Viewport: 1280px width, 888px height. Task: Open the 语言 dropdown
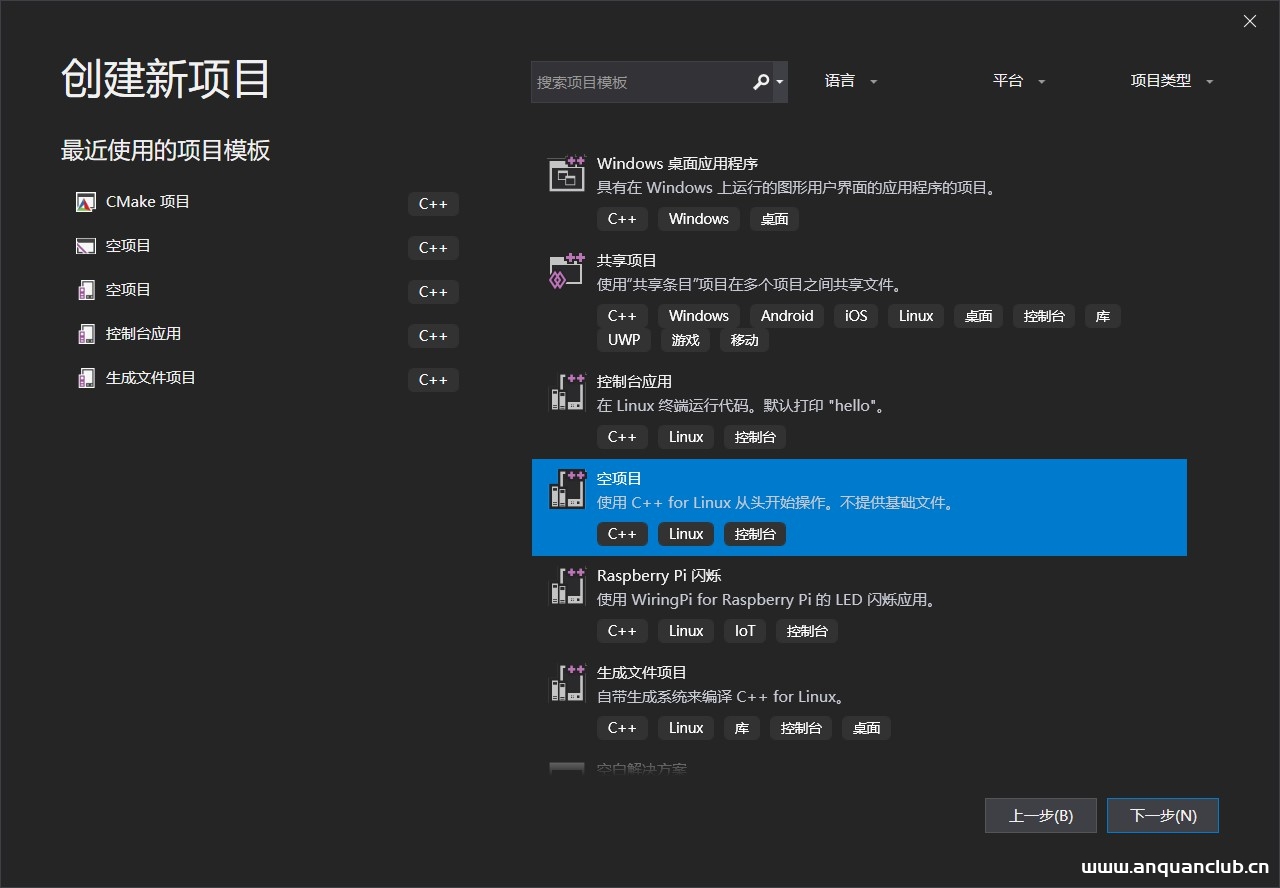pos(850,81)
